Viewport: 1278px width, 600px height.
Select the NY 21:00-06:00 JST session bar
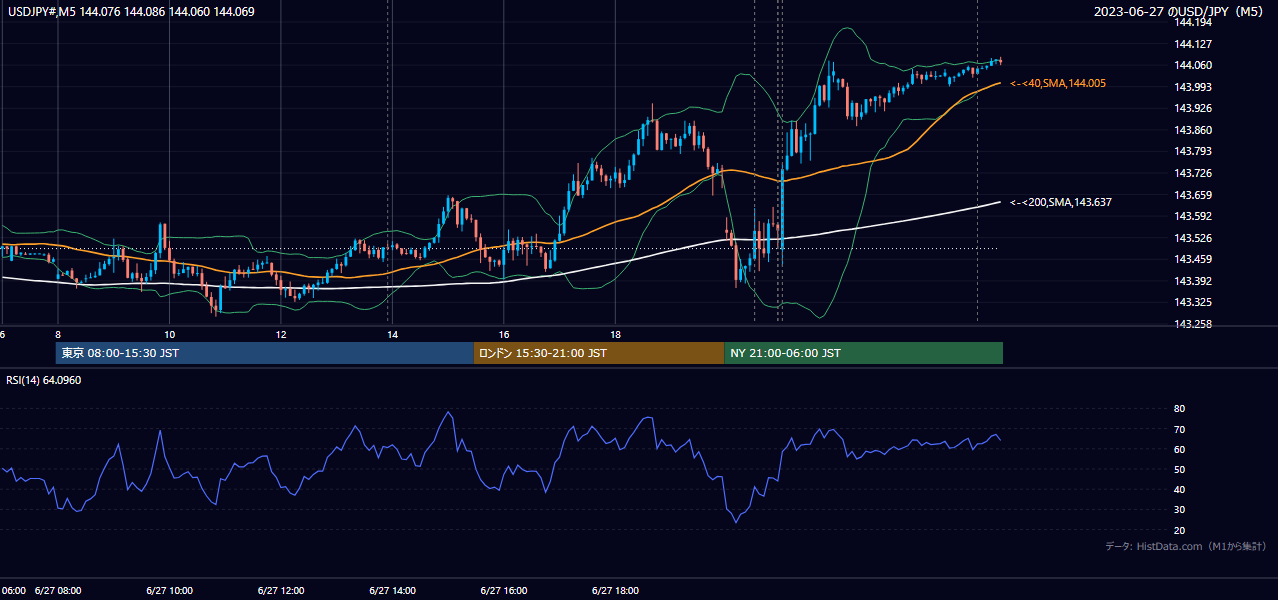863,353
